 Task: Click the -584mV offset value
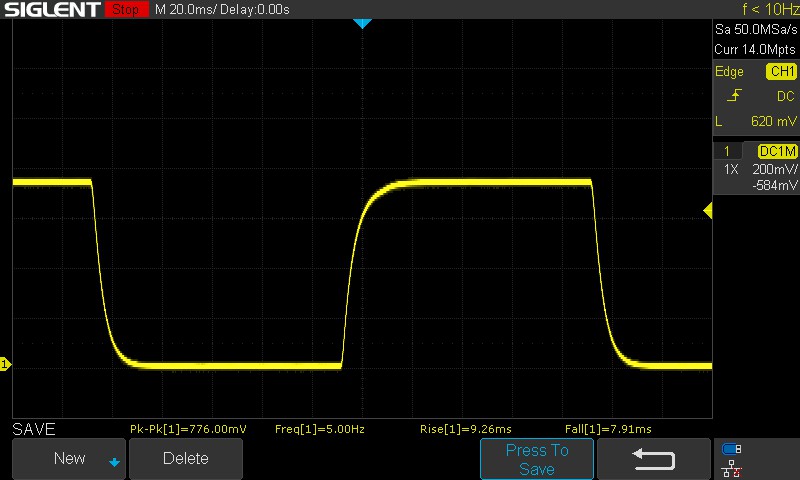[774, 186]
